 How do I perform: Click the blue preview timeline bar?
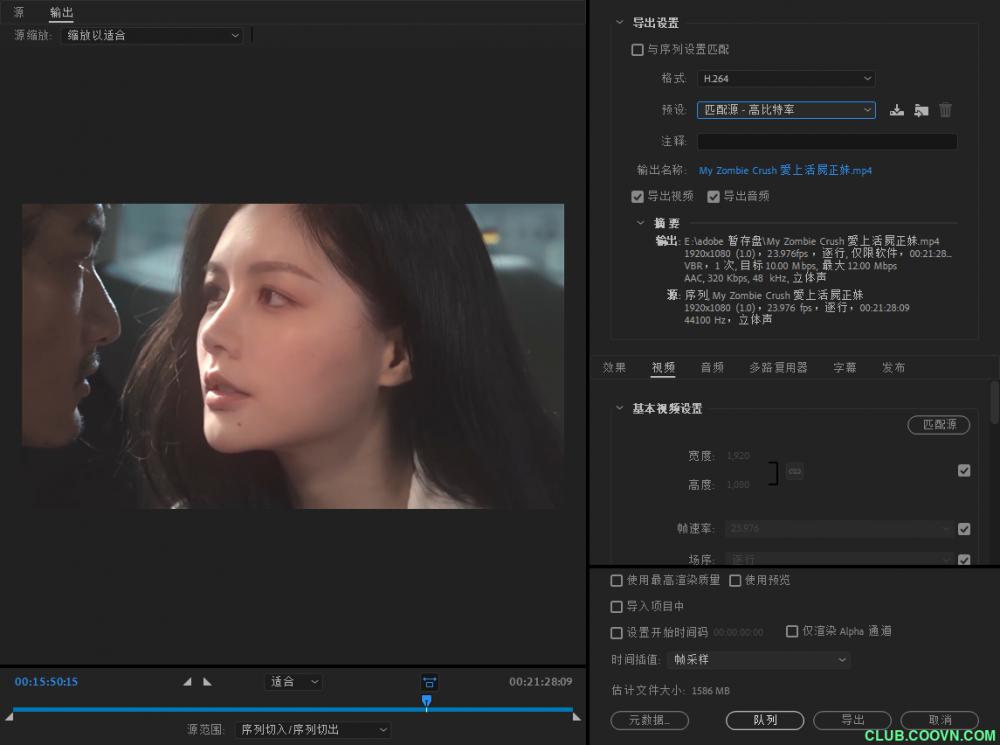point(292,709)
